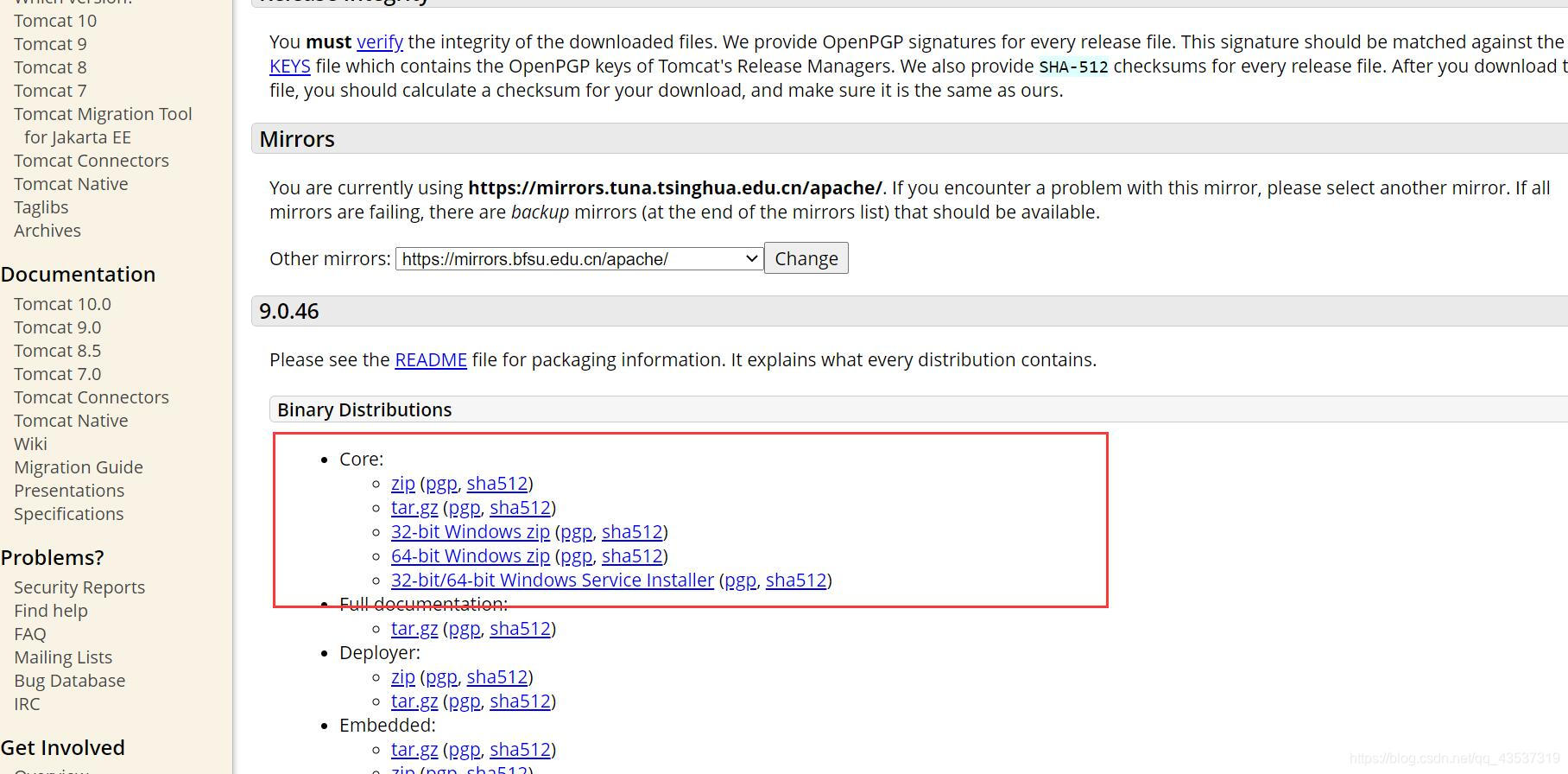Download the Core zip distribution

pyautogui.click(x=403, y=484)
